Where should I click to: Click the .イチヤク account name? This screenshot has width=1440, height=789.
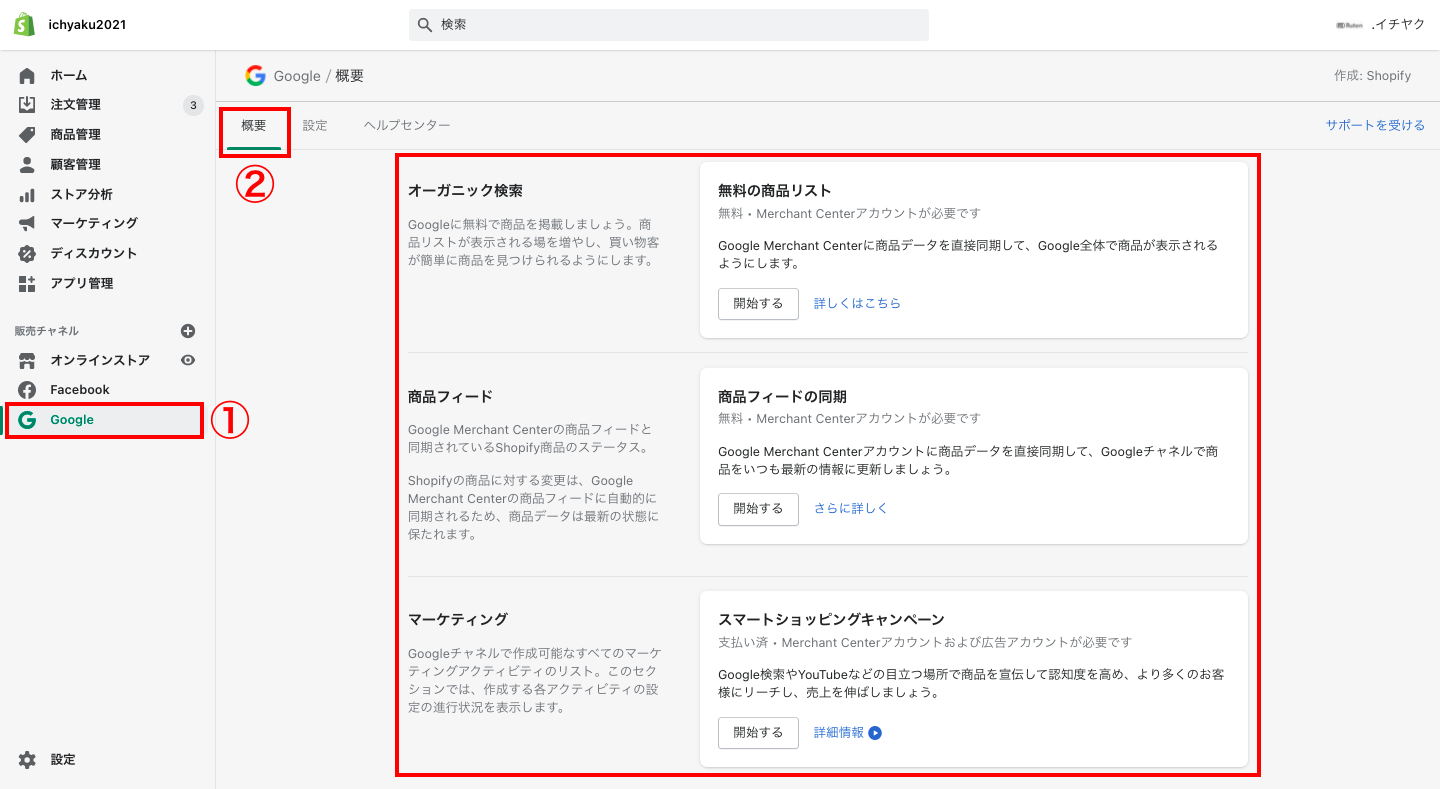click(x=1398, y=25)
